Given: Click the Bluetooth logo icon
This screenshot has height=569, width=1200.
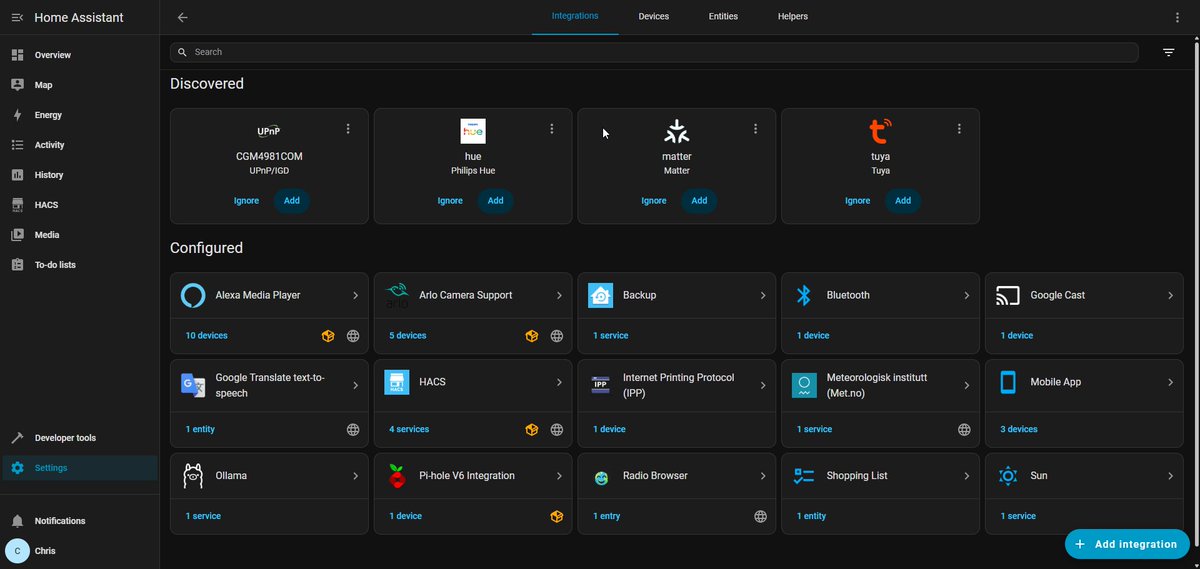Looking at the screenshot, I should pyautogui.click(x=804, y=296).
